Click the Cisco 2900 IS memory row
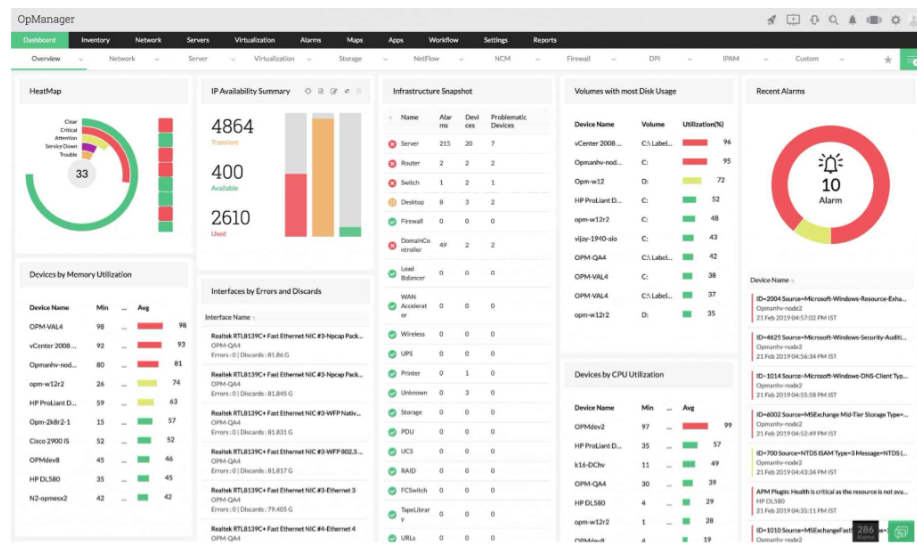The width and height of the screenshot is (917, 545). point(104,441)
